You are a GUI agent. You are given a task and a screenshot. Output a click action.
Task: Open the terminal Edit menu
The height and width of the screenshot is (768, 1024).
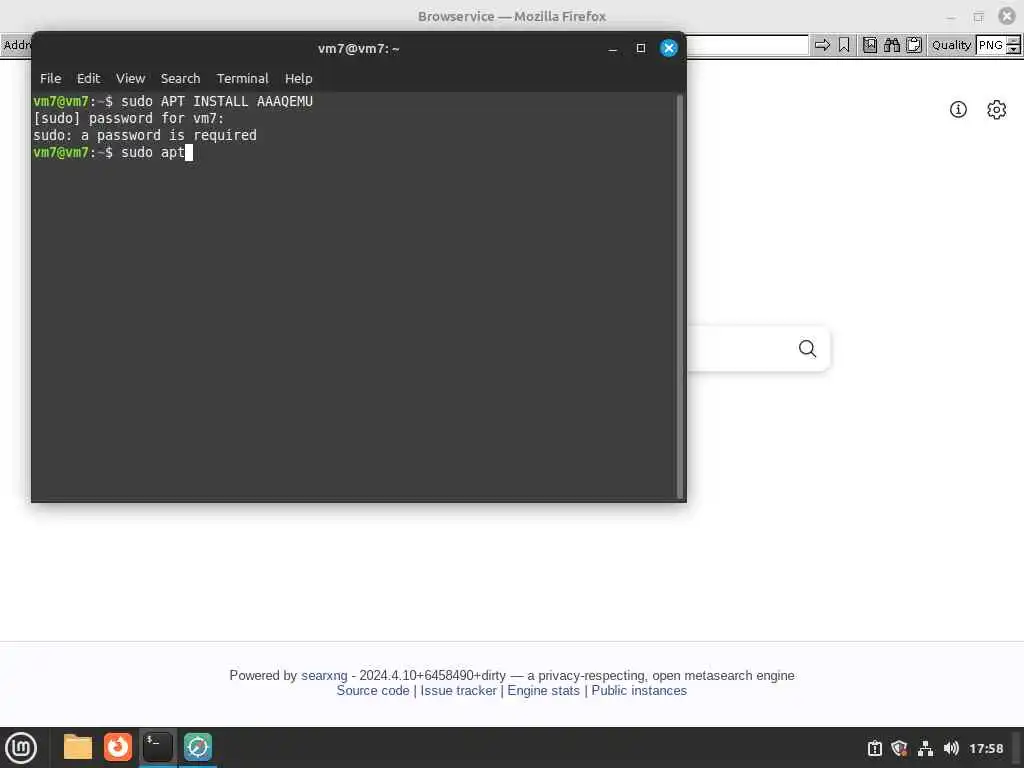coord(88,78)
